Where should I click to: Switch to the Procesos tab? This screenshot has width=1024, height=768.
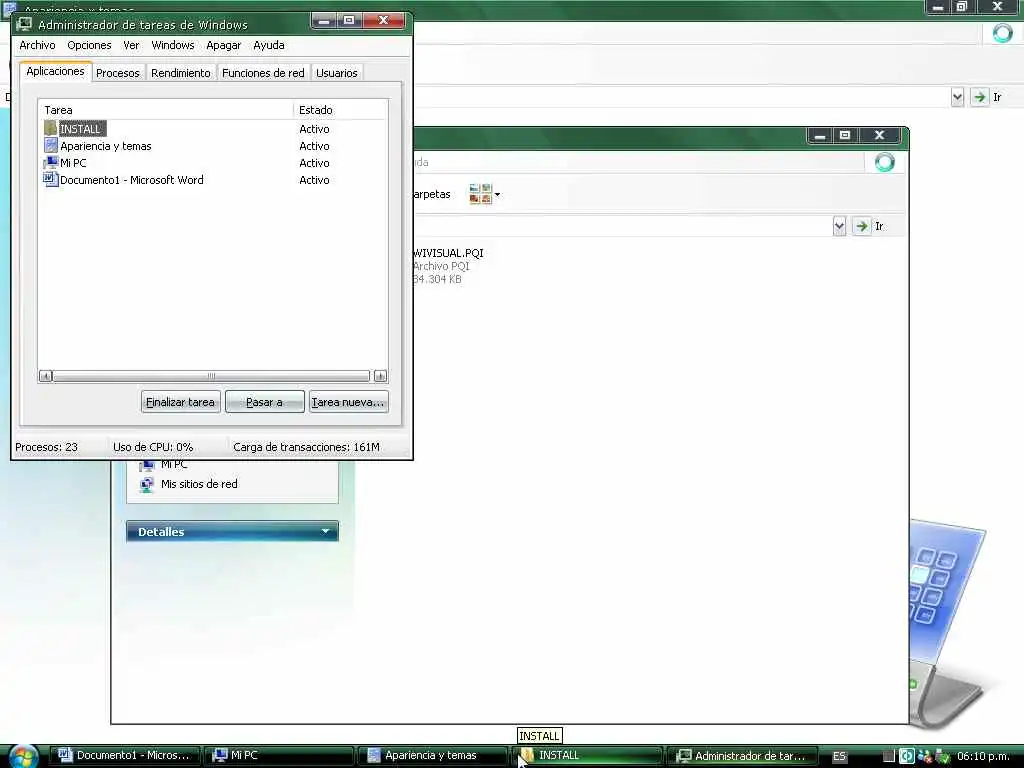coord(118,72)
